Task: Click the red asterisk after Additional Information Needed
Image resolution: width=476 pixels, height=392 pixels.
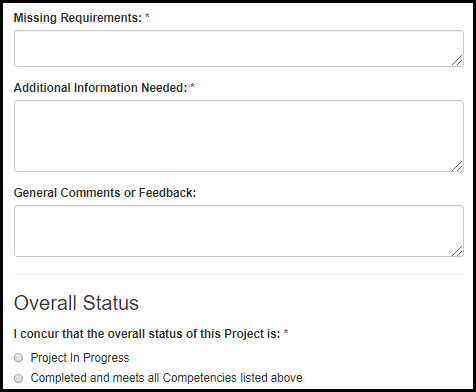Action: 192,87
